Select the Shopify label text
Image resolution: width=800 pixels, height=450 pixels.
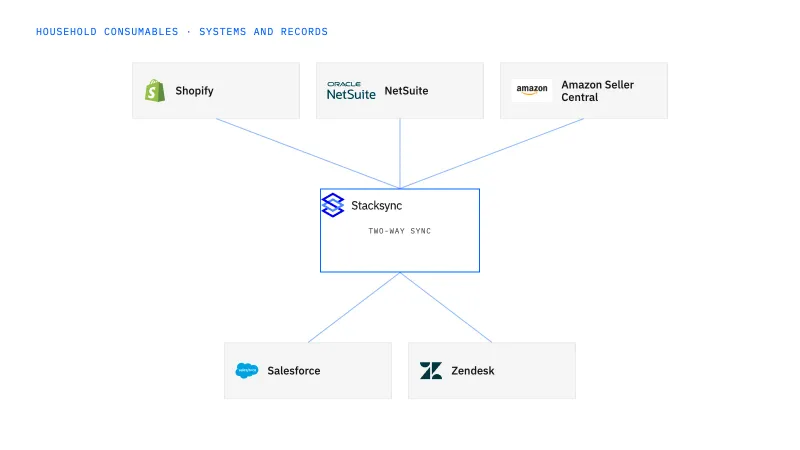[194, 91]
